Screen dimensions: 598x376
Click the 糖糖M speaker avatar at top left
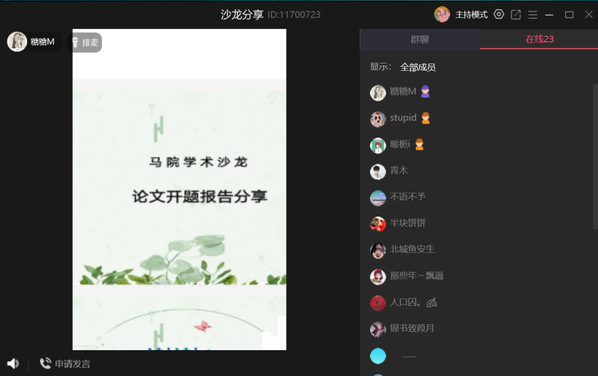tap(17, 42)
